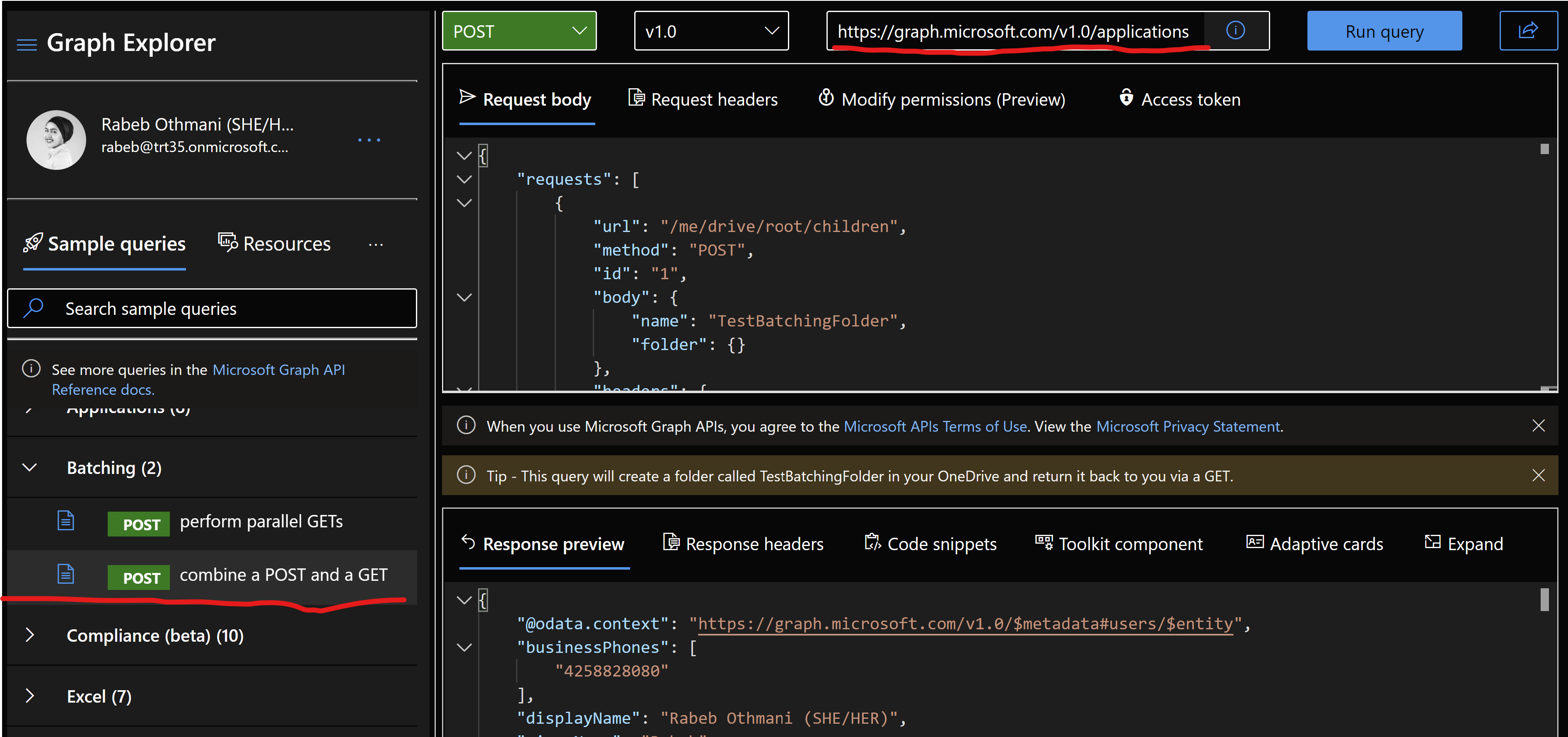Screen dimensions: 1568x737
Task: Click the share query icon
Action: coord(1528,30)
